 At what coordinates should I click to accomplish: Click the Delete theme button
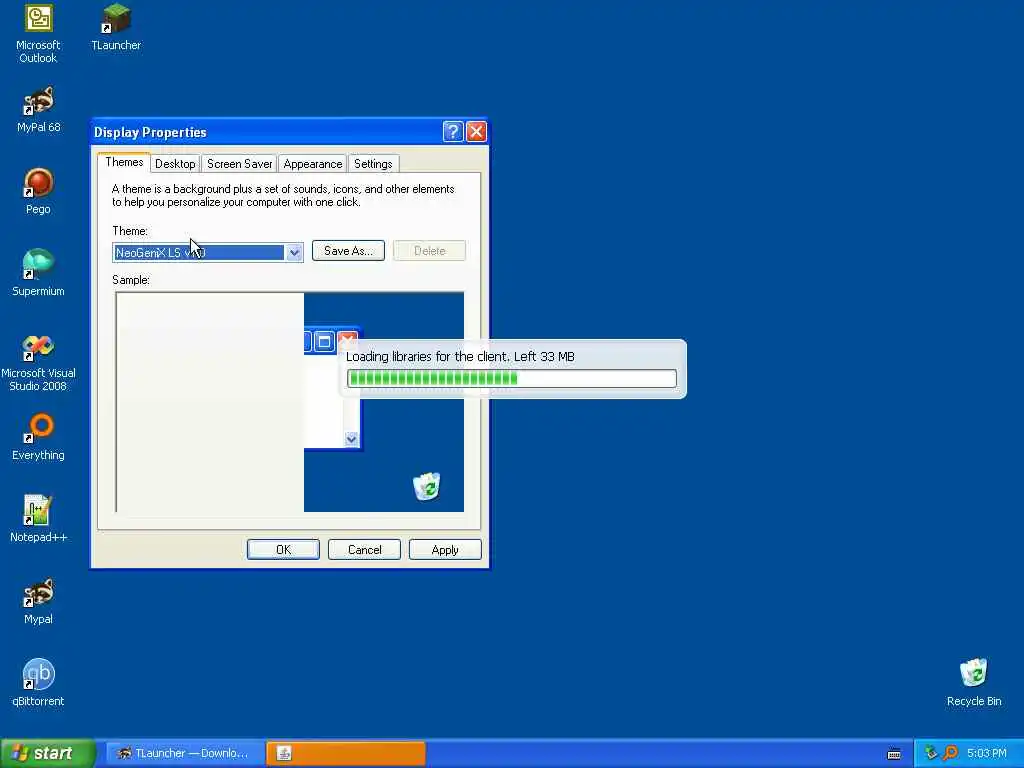click(x=429, y=251)
